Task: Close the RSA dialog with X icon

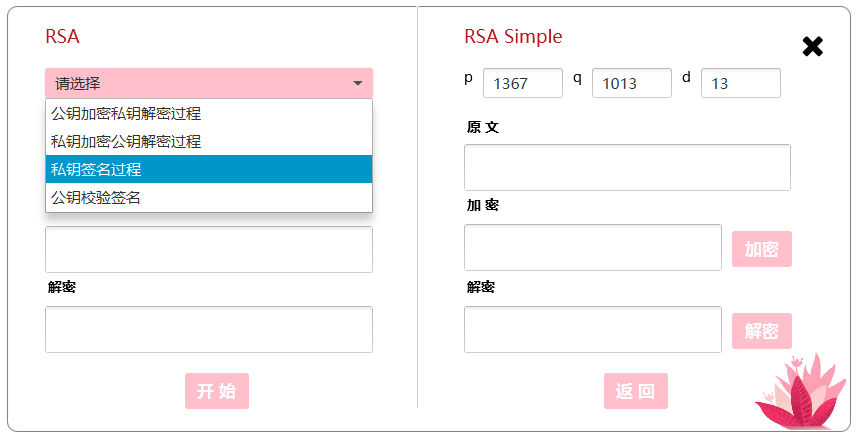Action: (x=812, y=47)
